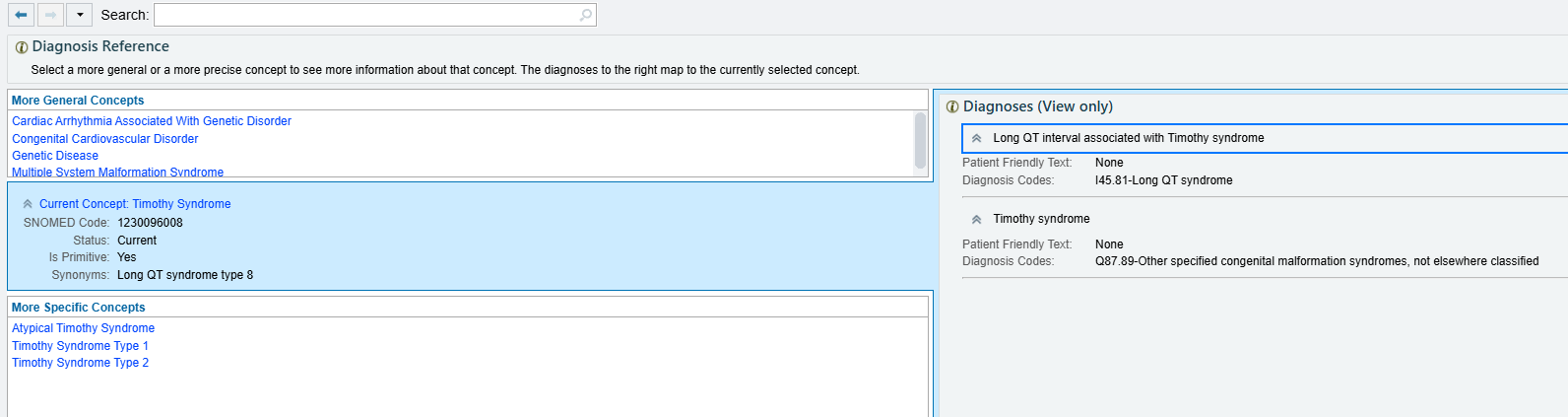This screenshot has height=417, width=1568.
Task: Click the forward navigation arrow
Action: click(x=50, y=15)
